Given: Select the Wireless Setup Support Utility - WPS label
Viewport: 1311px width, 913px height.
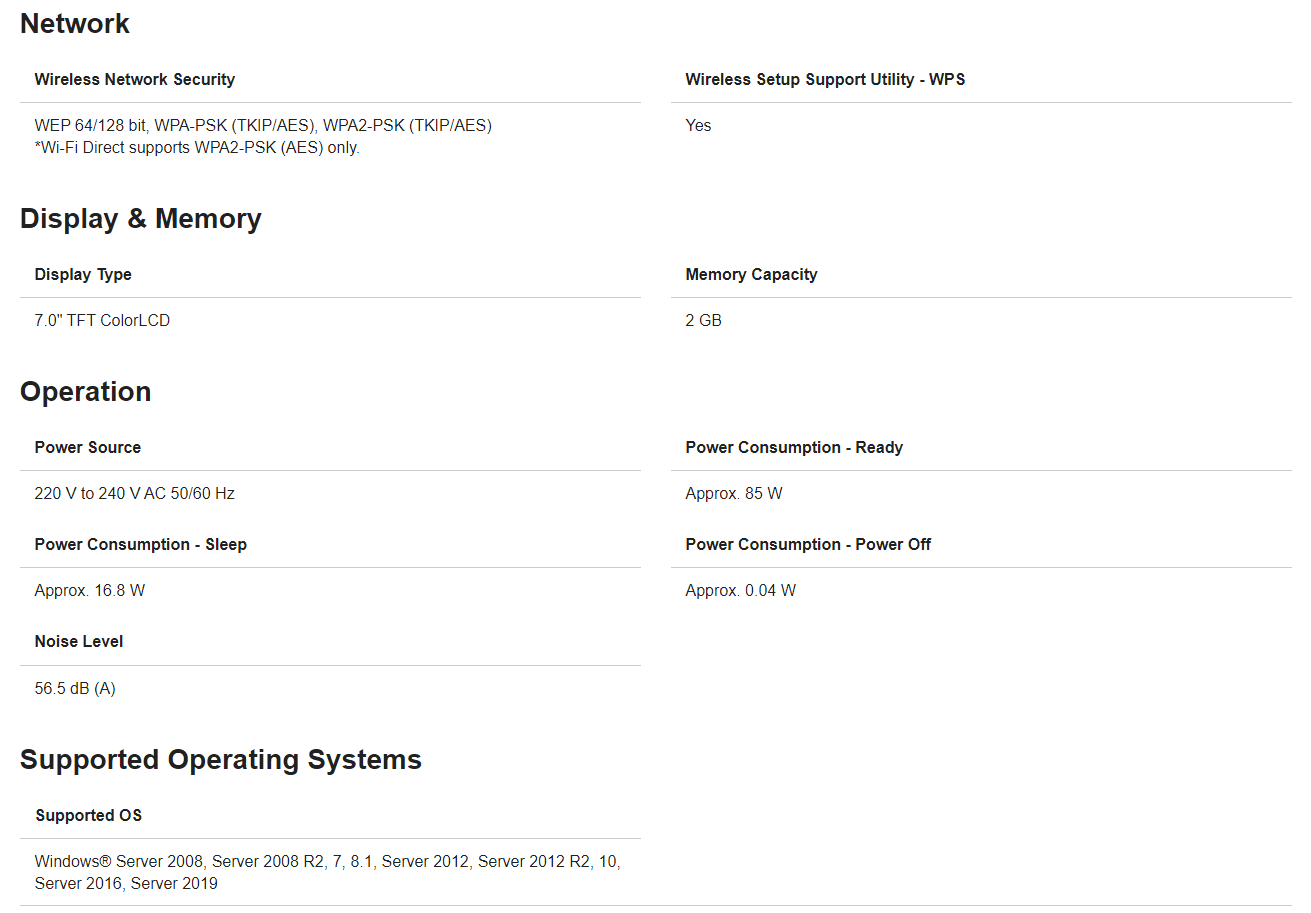Looking at the screenshot, I should [825, 79].
